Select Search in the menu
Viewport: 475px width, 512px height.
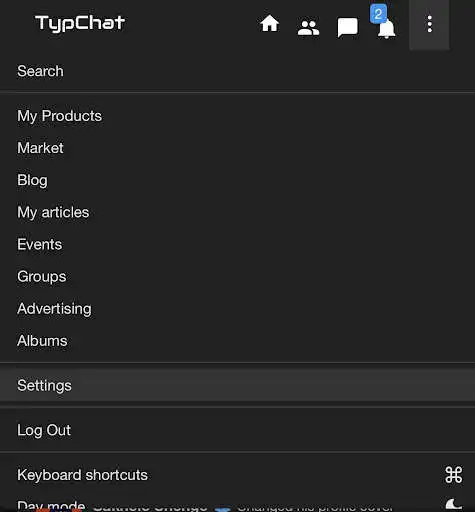pyautogui.click(x=237, y=71)
